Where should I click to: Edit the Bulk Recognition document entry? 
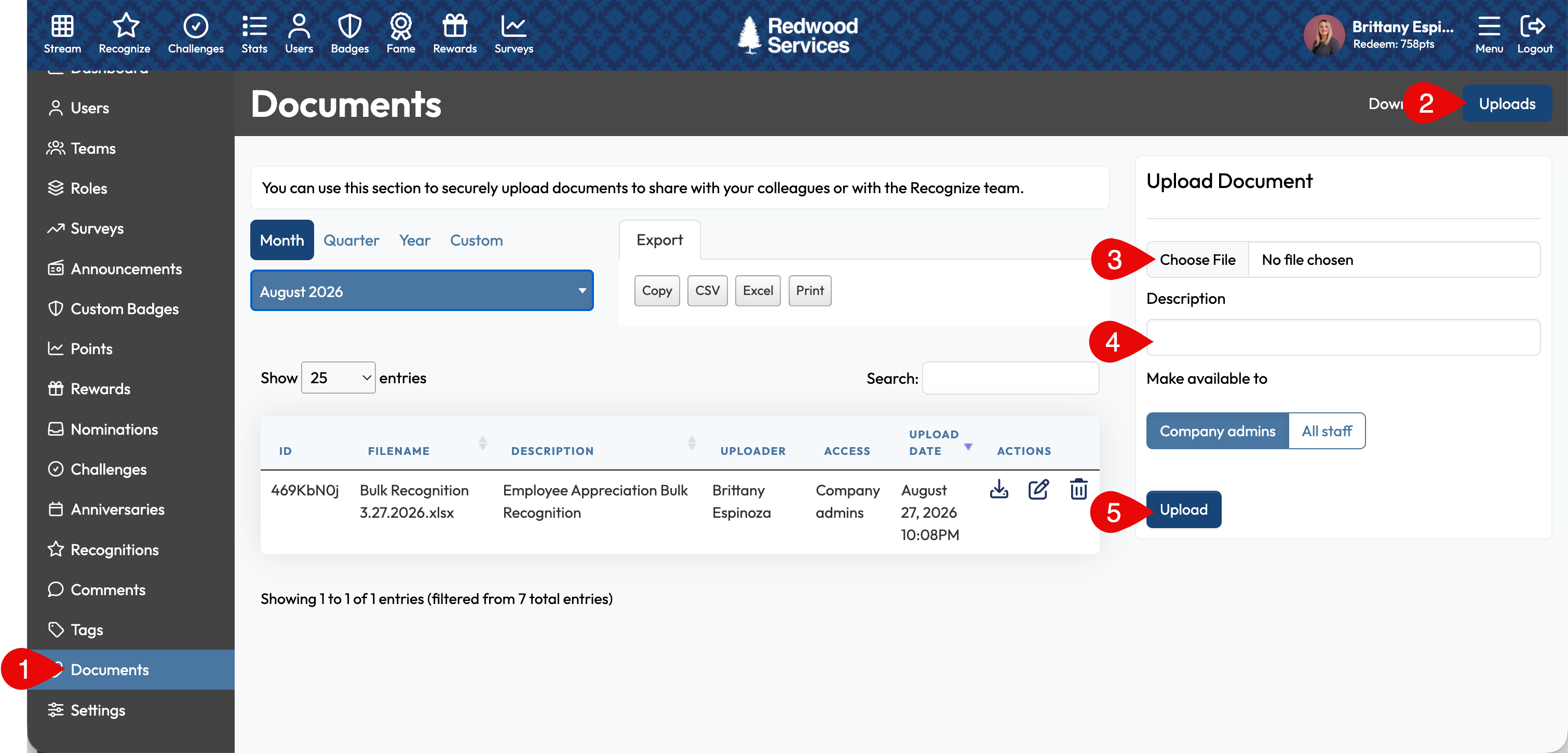tap(1038, 489)
